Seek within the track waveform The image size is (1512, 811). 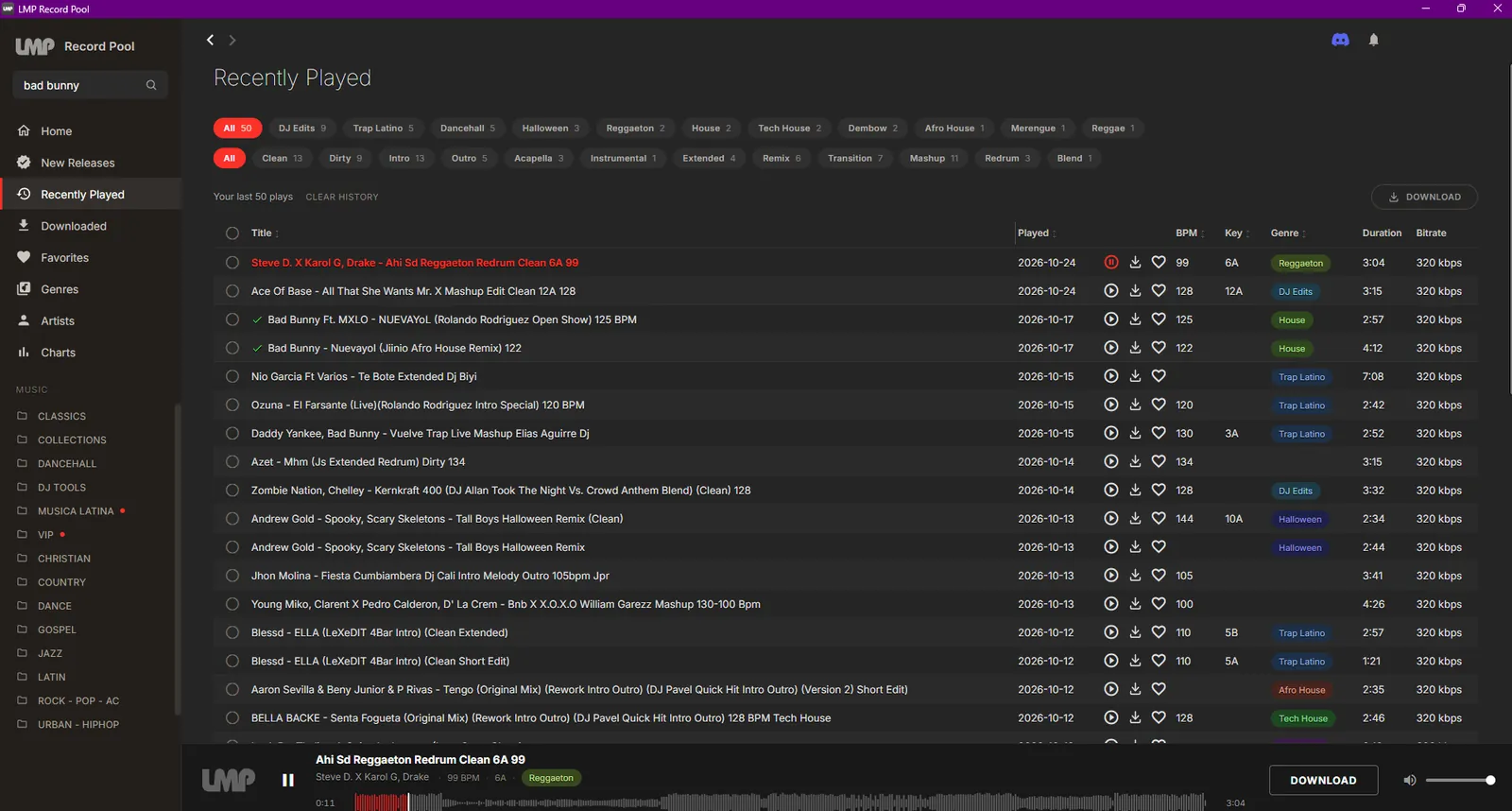point(780,802)
